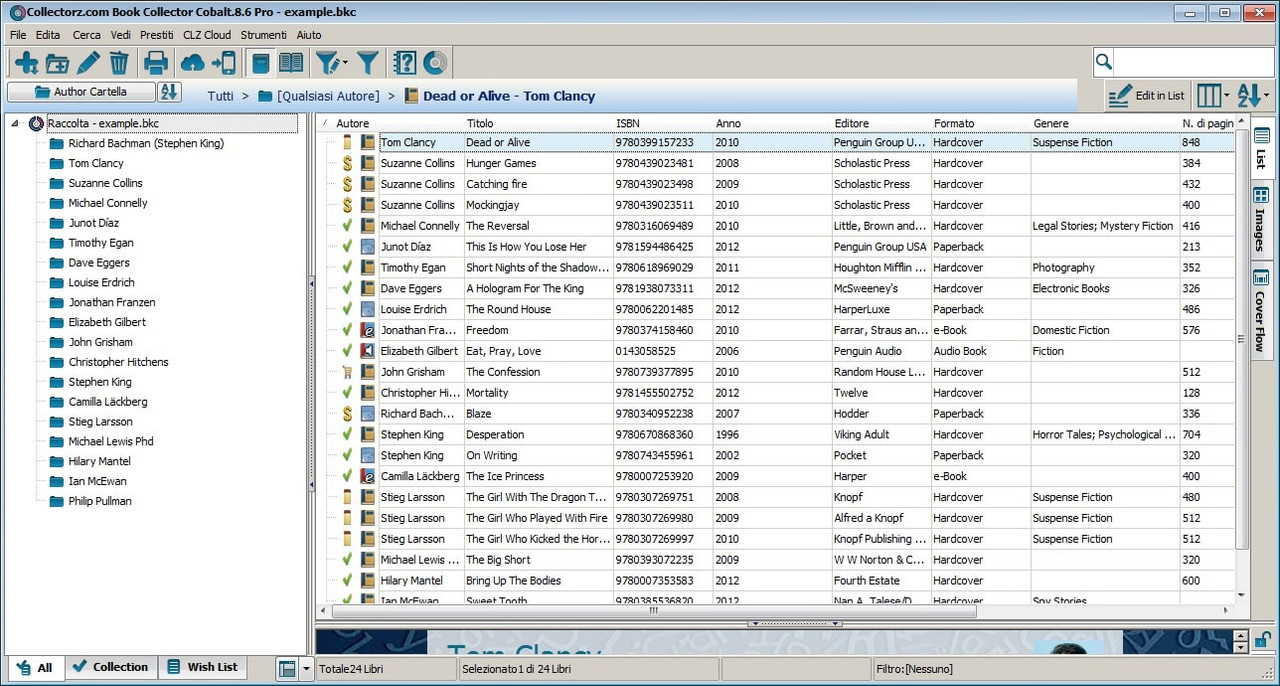
Task: Click the Add Books Automatically icon
Action: pyautogui.click(x=27, y=63)
